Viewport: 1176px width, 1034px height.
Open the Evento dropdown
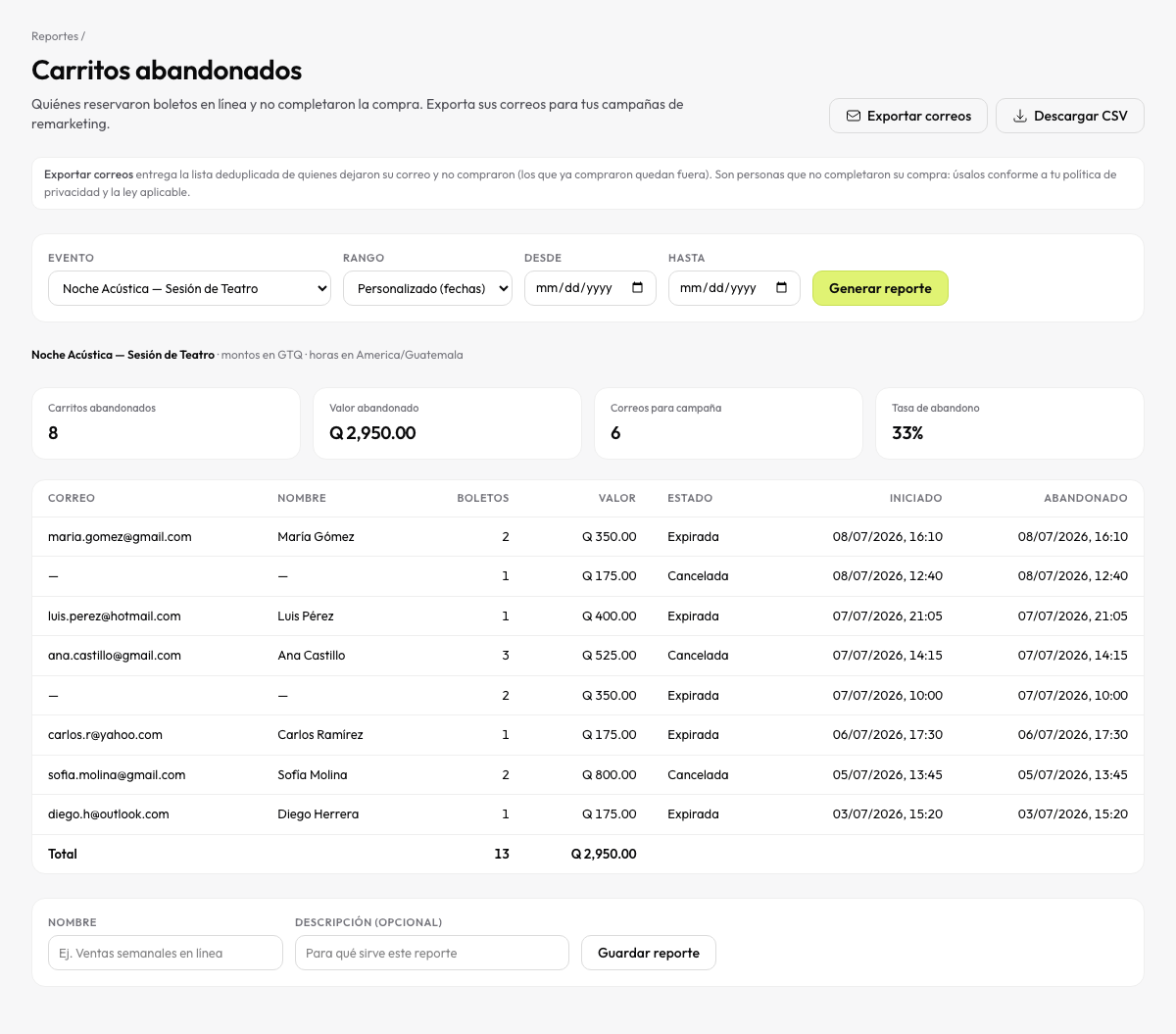tap(189, 288)
